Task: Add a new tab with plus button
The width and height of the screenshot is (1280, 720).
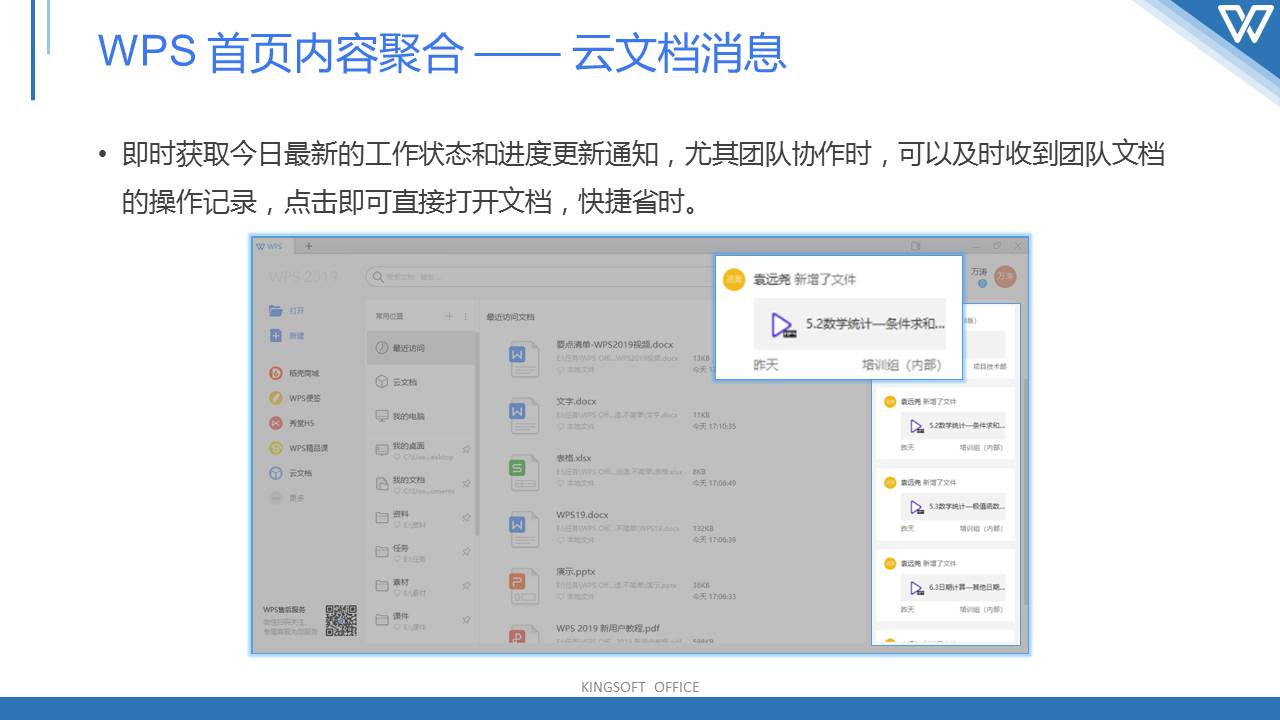Action: point(309,246)
